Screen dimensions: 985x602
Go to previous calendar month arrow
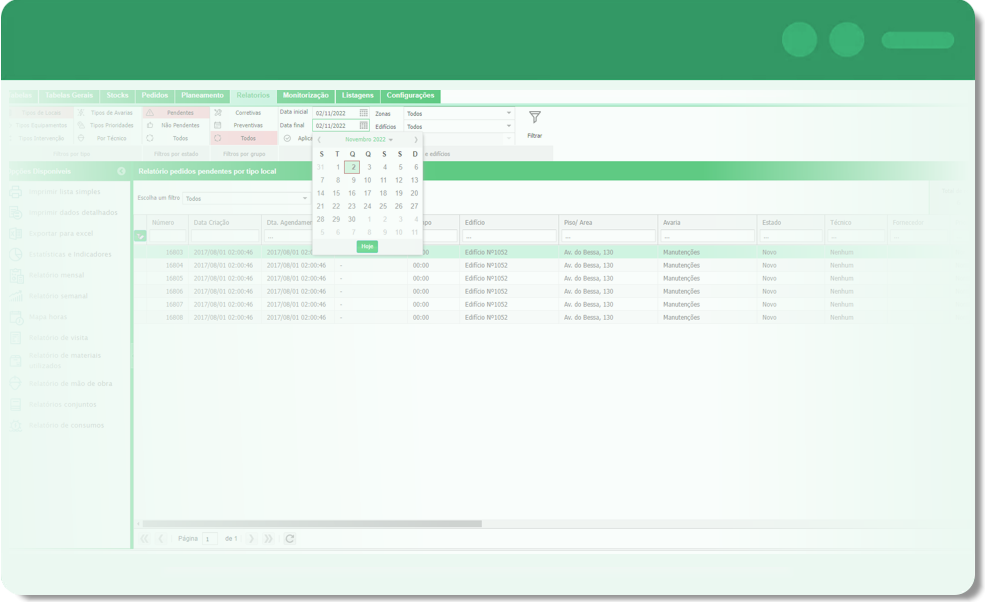point(320,140)
